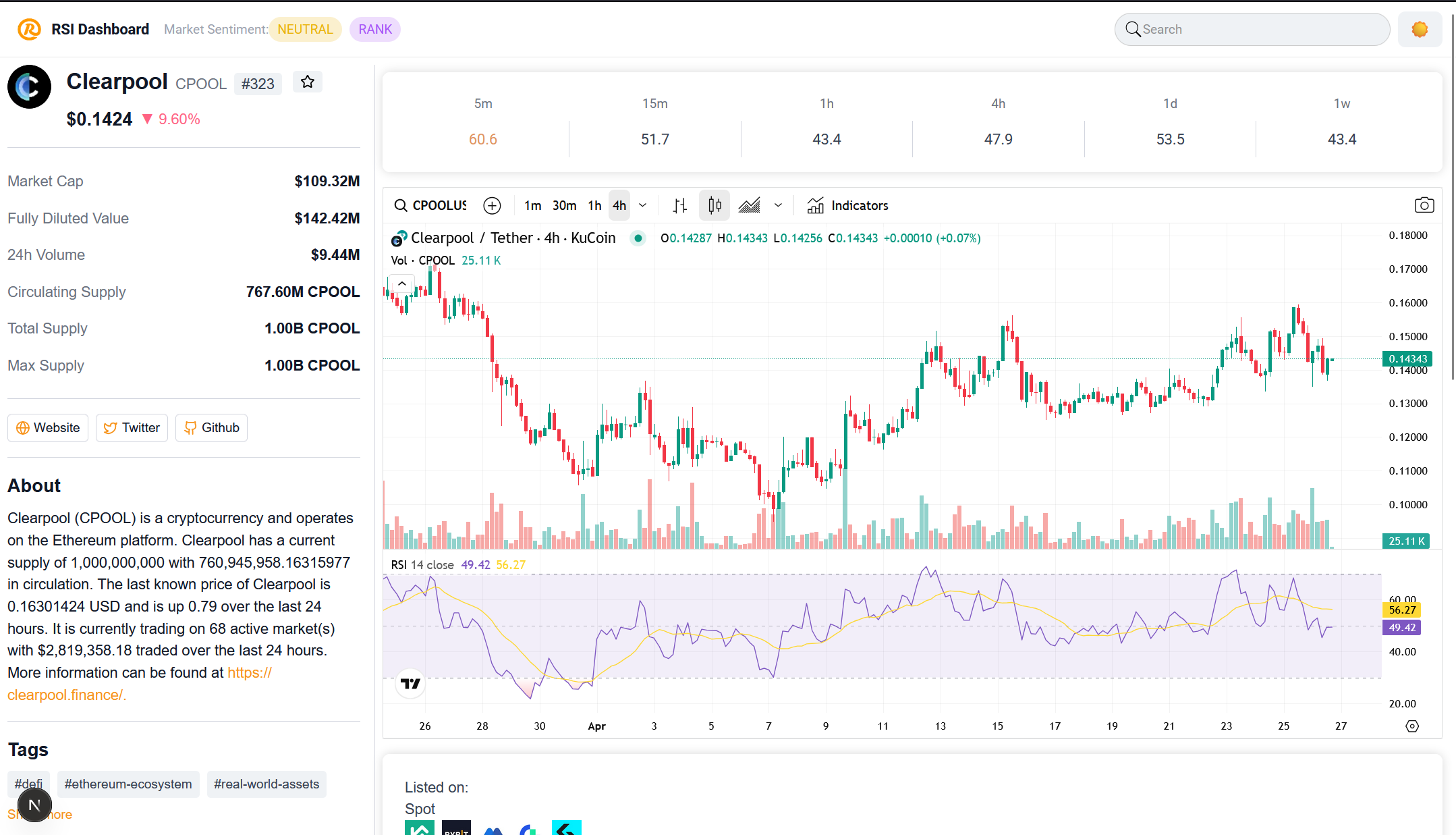The image size is (1456, 835).
Task: Click the Circulating Supply value 767.60M CPOOL
Action: [303, 292]
